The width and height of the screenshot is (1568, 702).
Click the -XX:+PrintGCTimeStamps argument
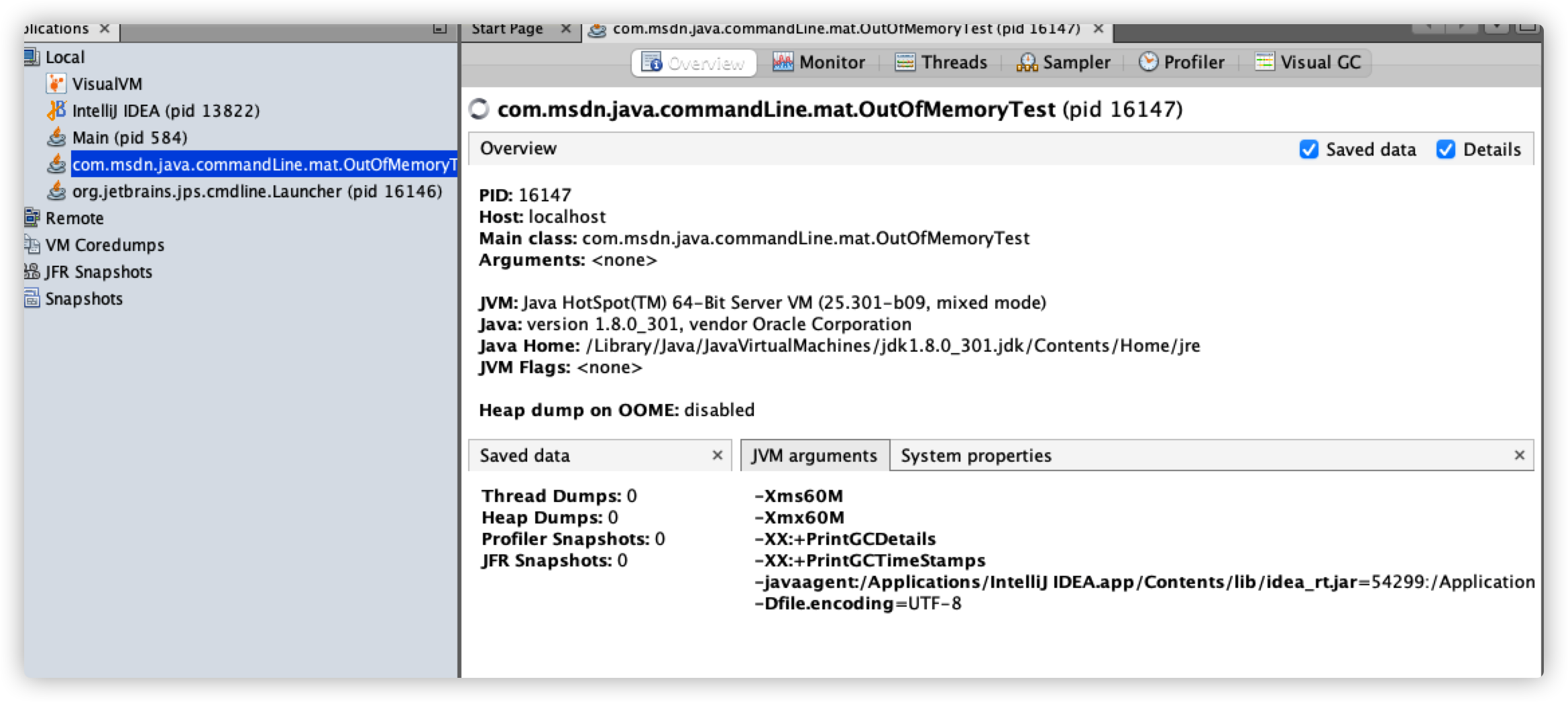click(x=870, y=560)
